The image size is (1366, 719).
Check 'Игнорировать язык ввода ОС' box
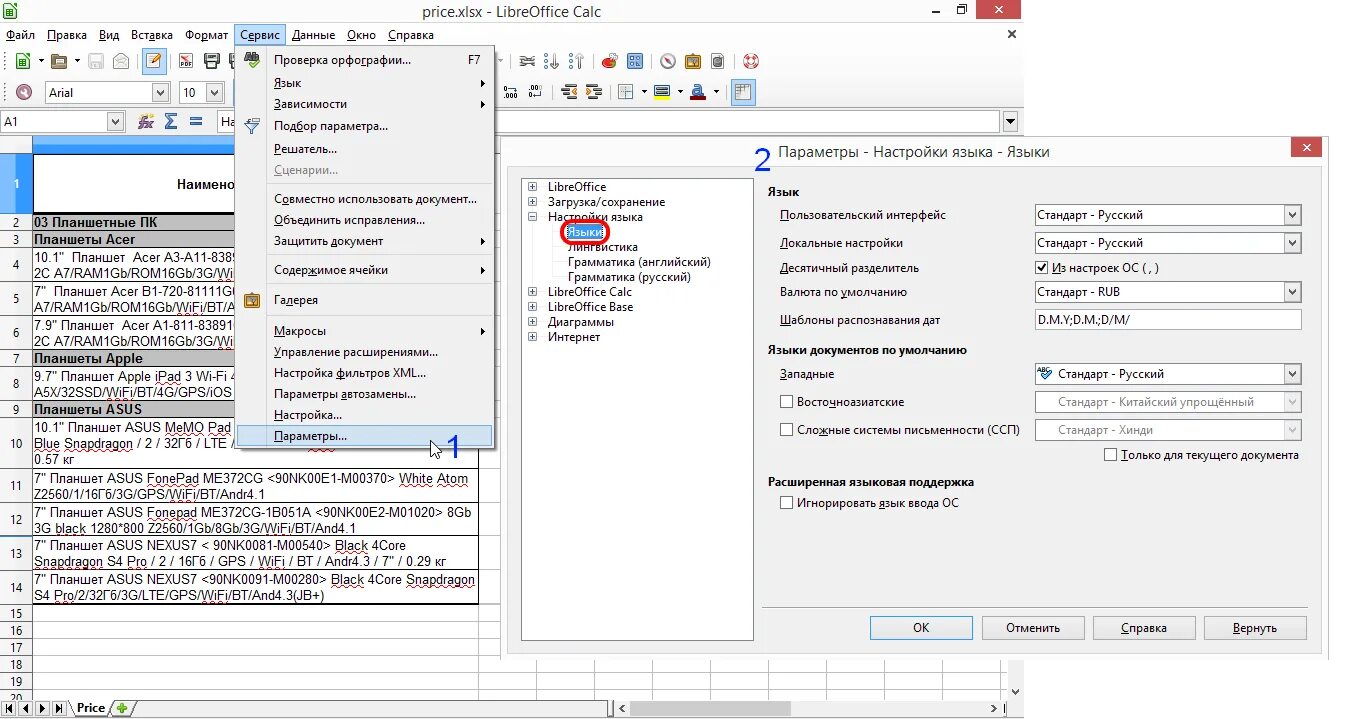click(786, 503)
